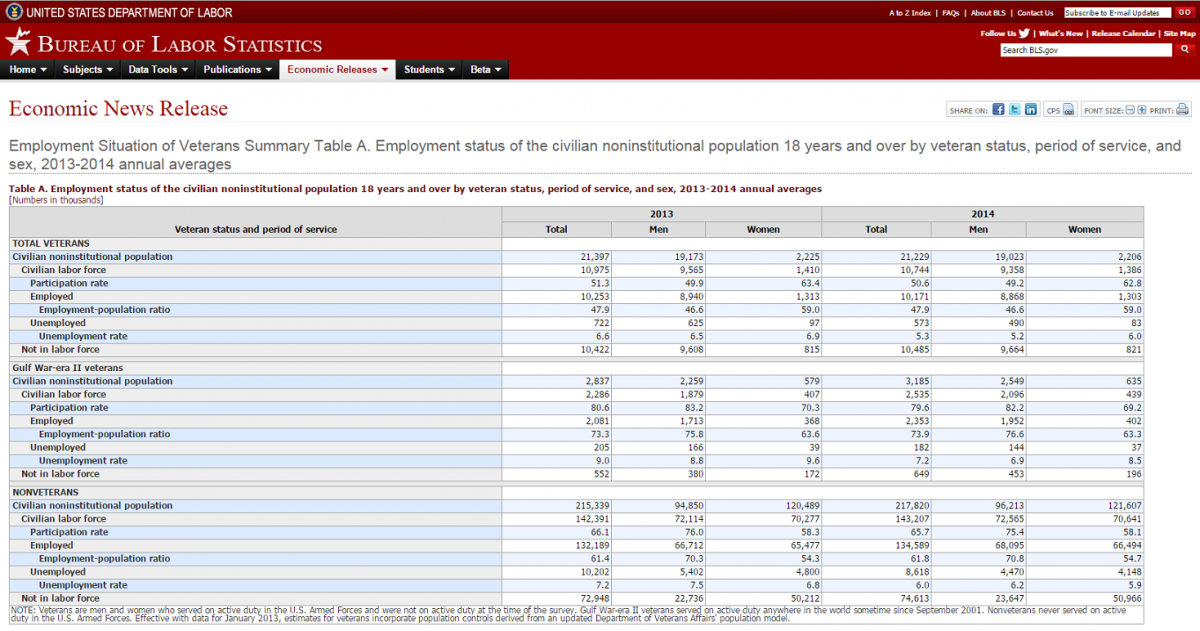Open the Data Tools dropdown
The height and width of the screenshot is (631, 1200).
tap(158, 70)
